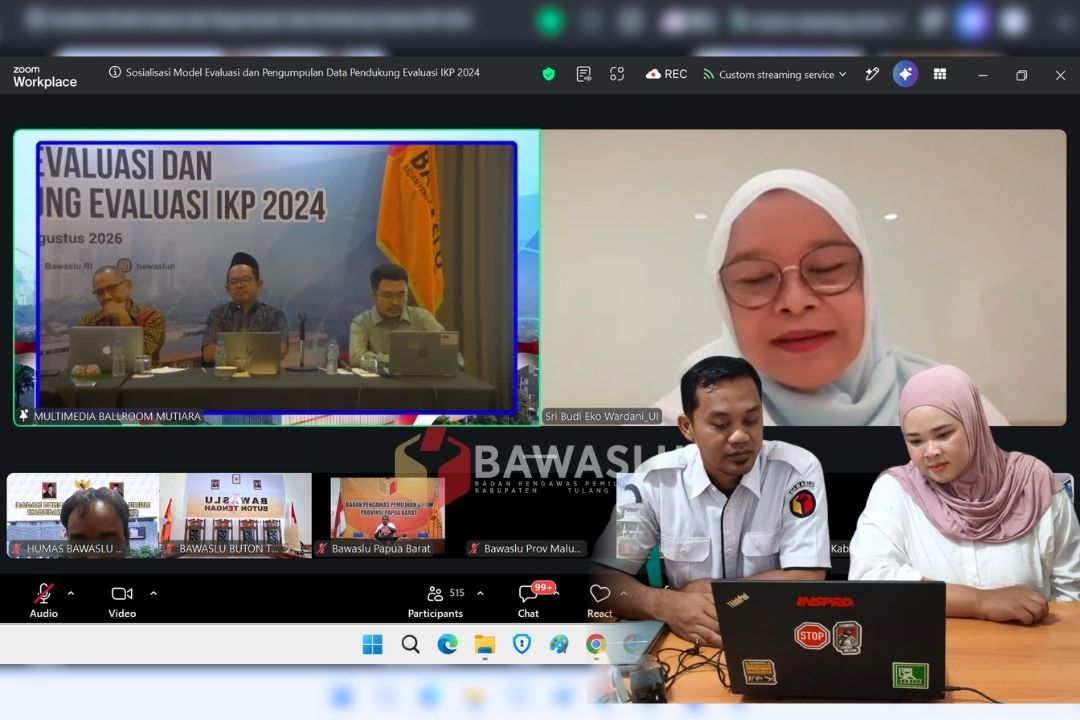Expand the React options chevron
This screenshot has height=720, width=1080.
[623, 593]
